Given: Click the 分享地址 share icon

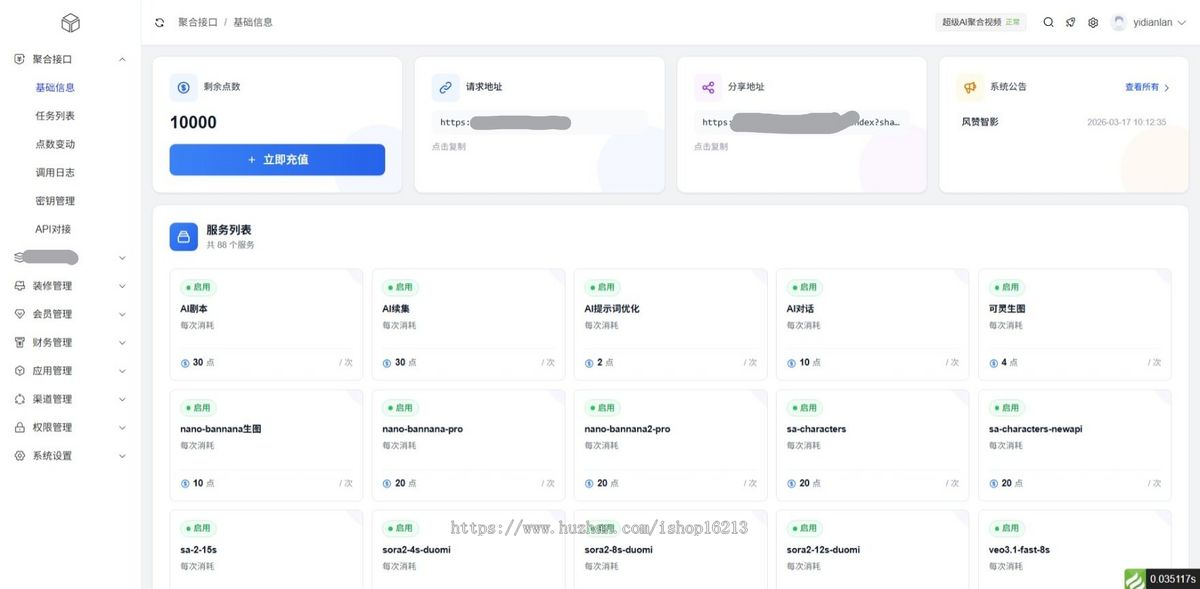Looking at the screenshot, I should [x=708, y=87].
